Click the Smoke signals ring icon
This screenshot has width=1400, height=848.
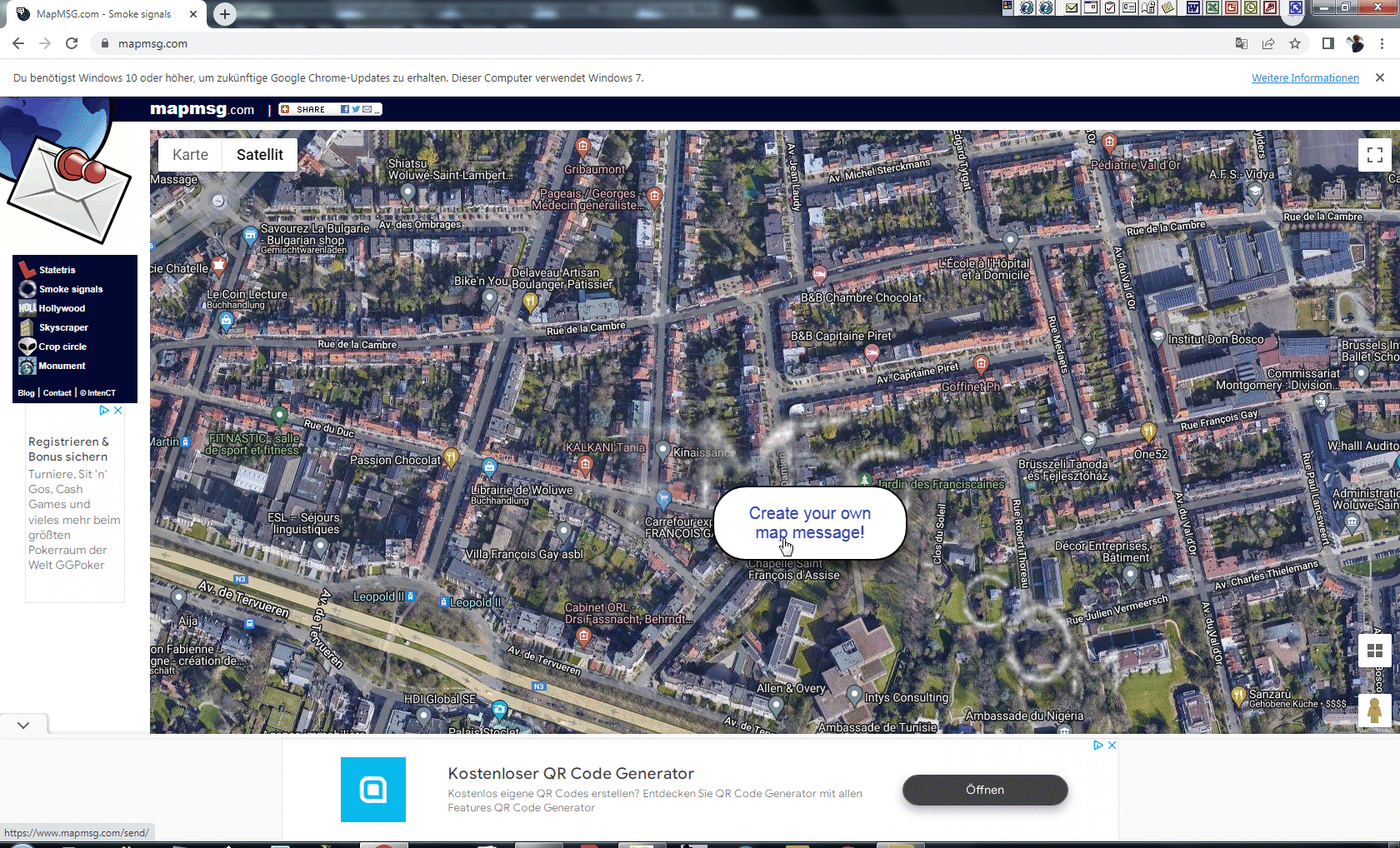[x=27, y=289]
